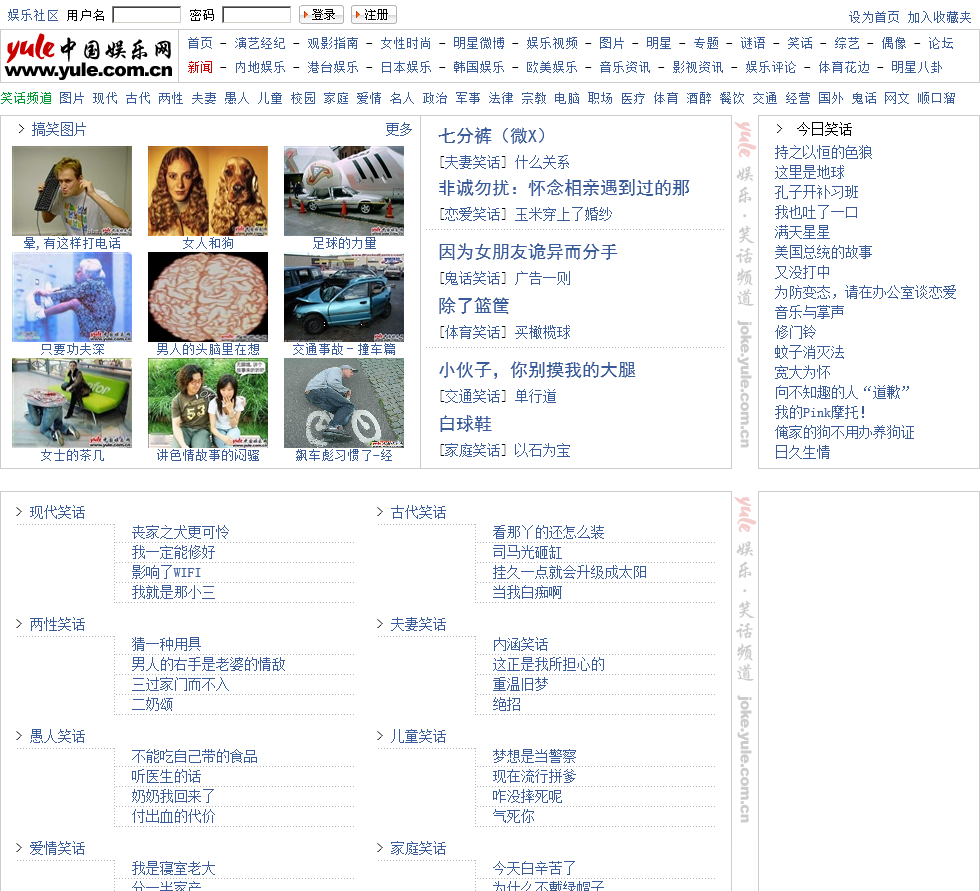Viewport: 980px width, 891px height.
Task: Select the 古代 joke category tab
Action: point(138,98)
